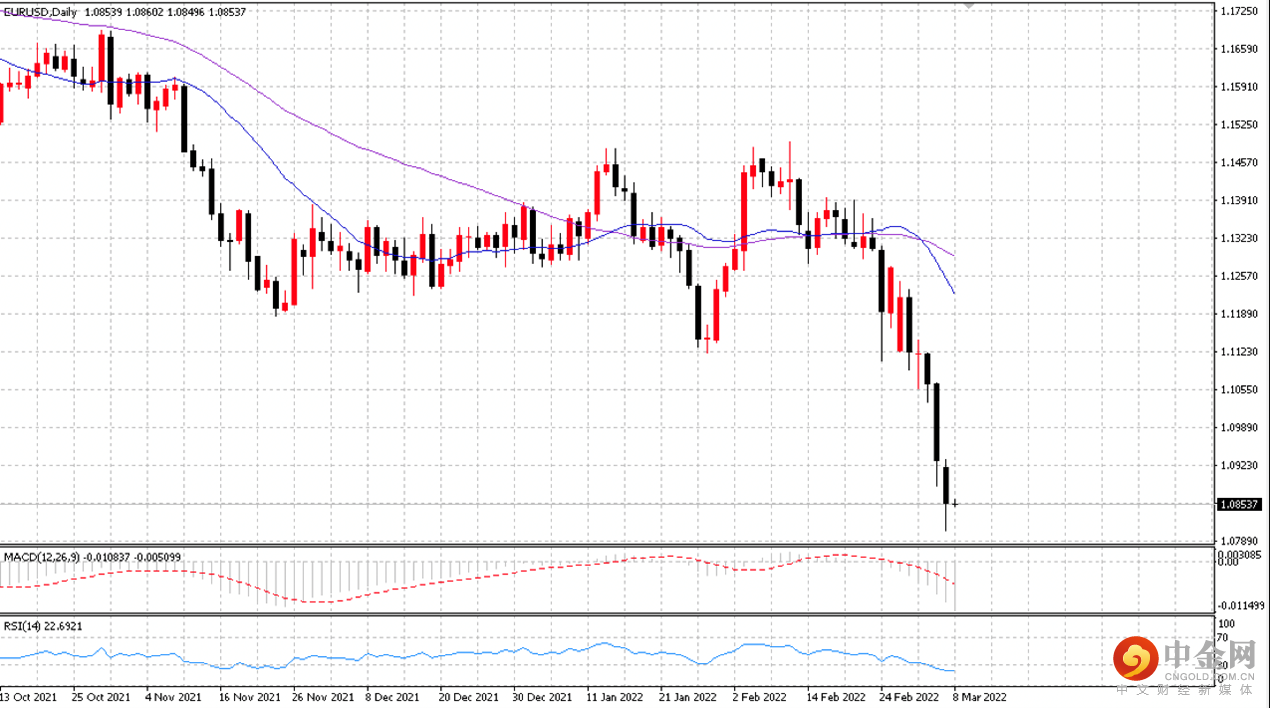1270x708 pixels.
Task: Click the current price tag 1.08537
Action: (x=1239, y=504)
